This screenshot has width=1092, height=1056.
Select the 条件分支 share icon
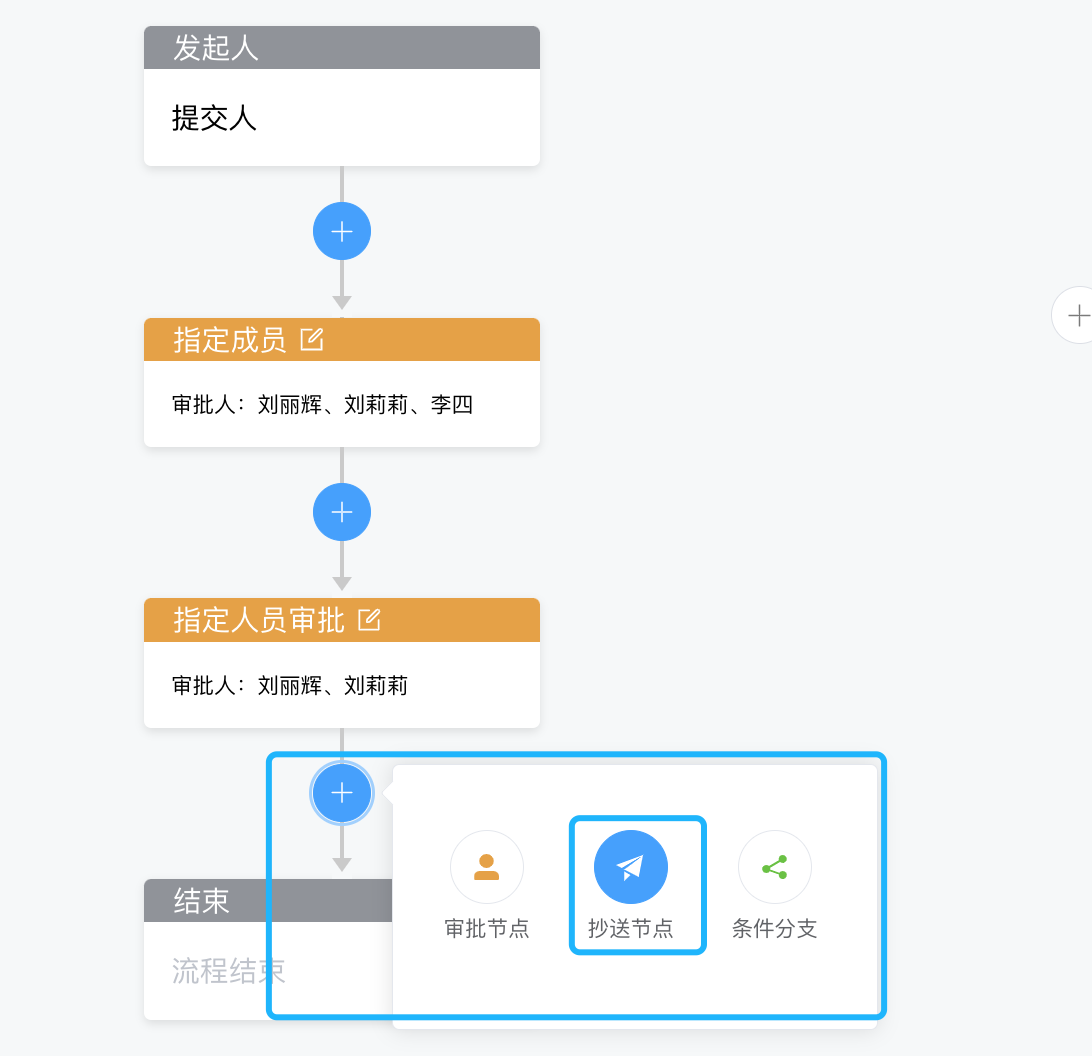point(774,867)
